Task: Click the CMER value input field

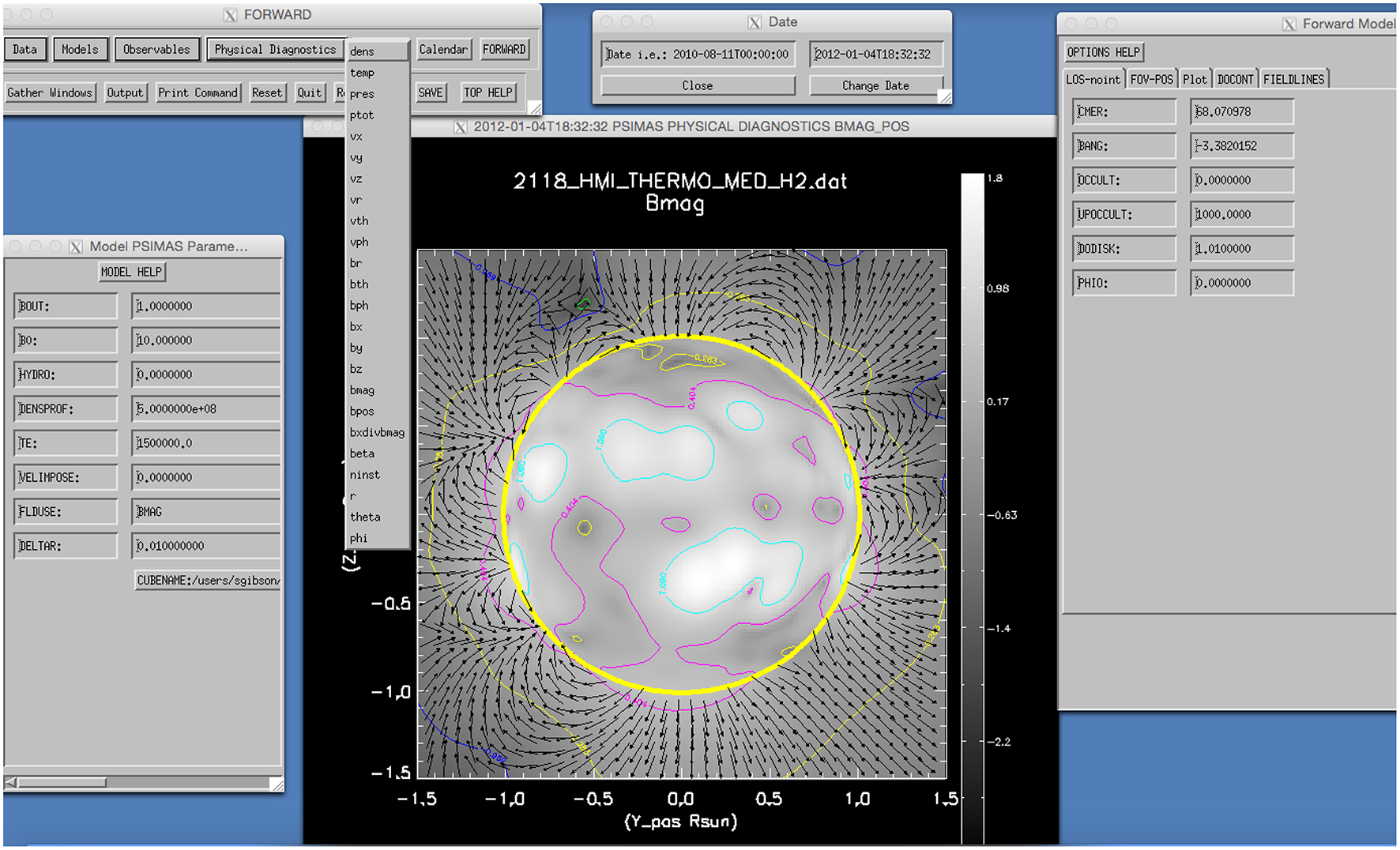Action: click(x=1241, y=111)
